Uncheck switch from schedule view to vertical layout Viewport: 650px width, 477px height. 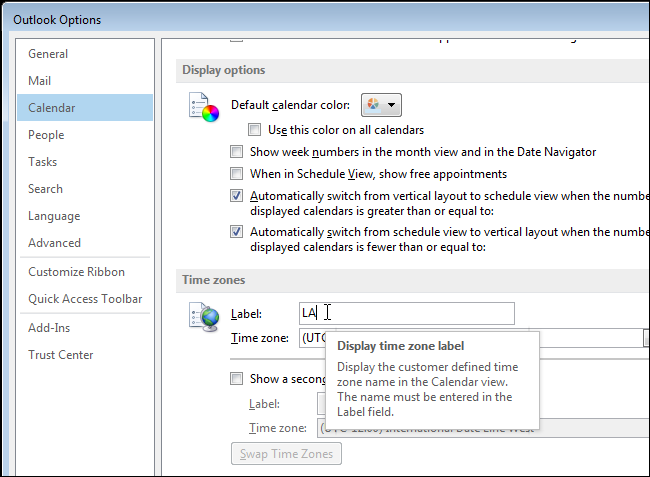click(236, 232)
